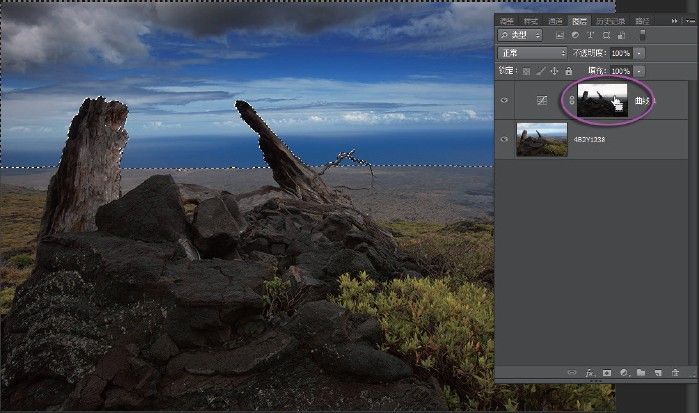Hide the 4B2Y1238 layer
699x413 pixels.
[x=503, y=140]
